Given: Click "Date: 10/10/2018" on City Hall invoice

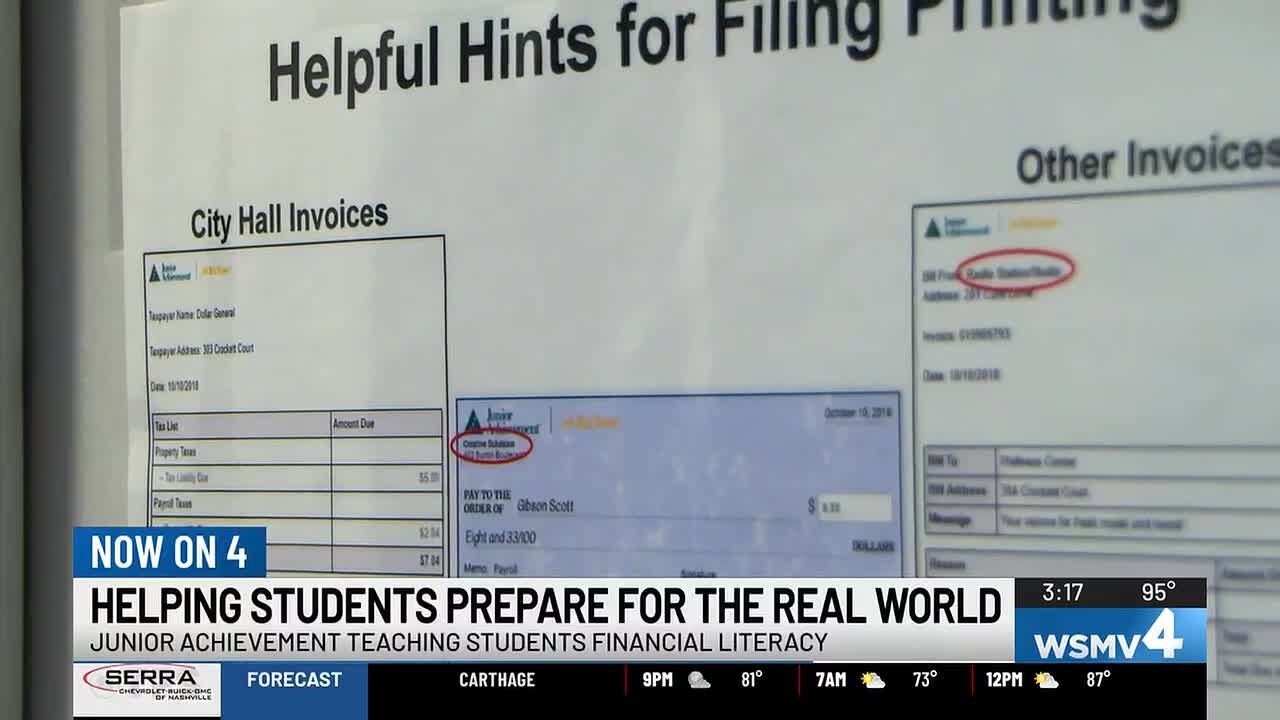Looking at the screenshot, I should click(x=174, y=386).
